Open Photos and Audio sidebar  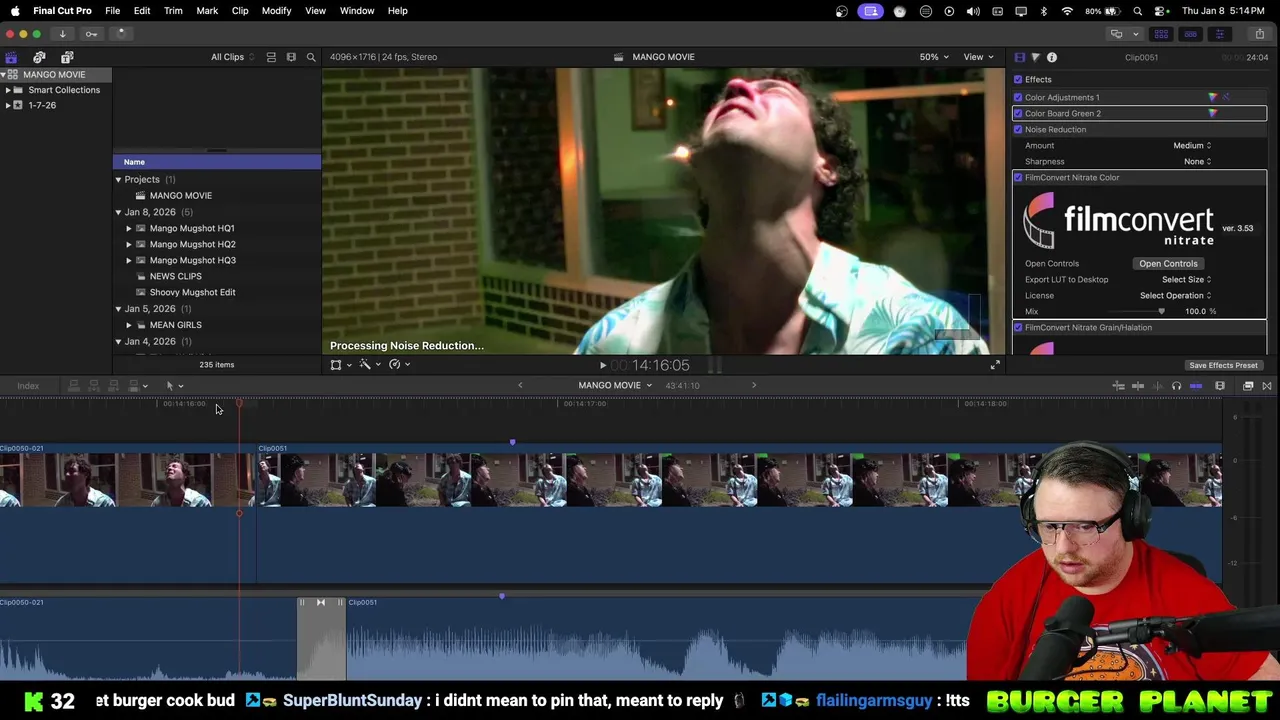[x=39, y=57]
